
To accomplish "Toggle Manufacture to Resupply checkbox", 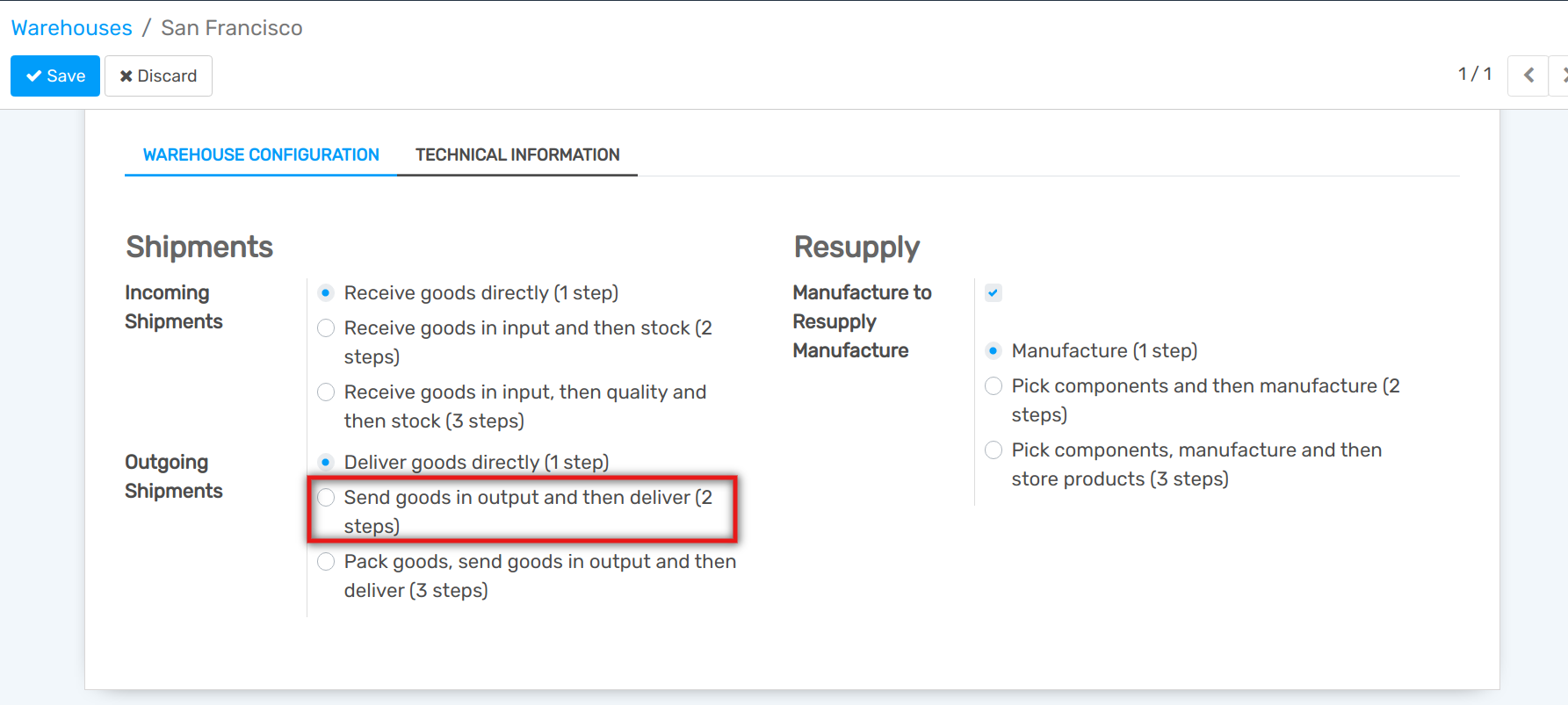I will tap(994, 293).
